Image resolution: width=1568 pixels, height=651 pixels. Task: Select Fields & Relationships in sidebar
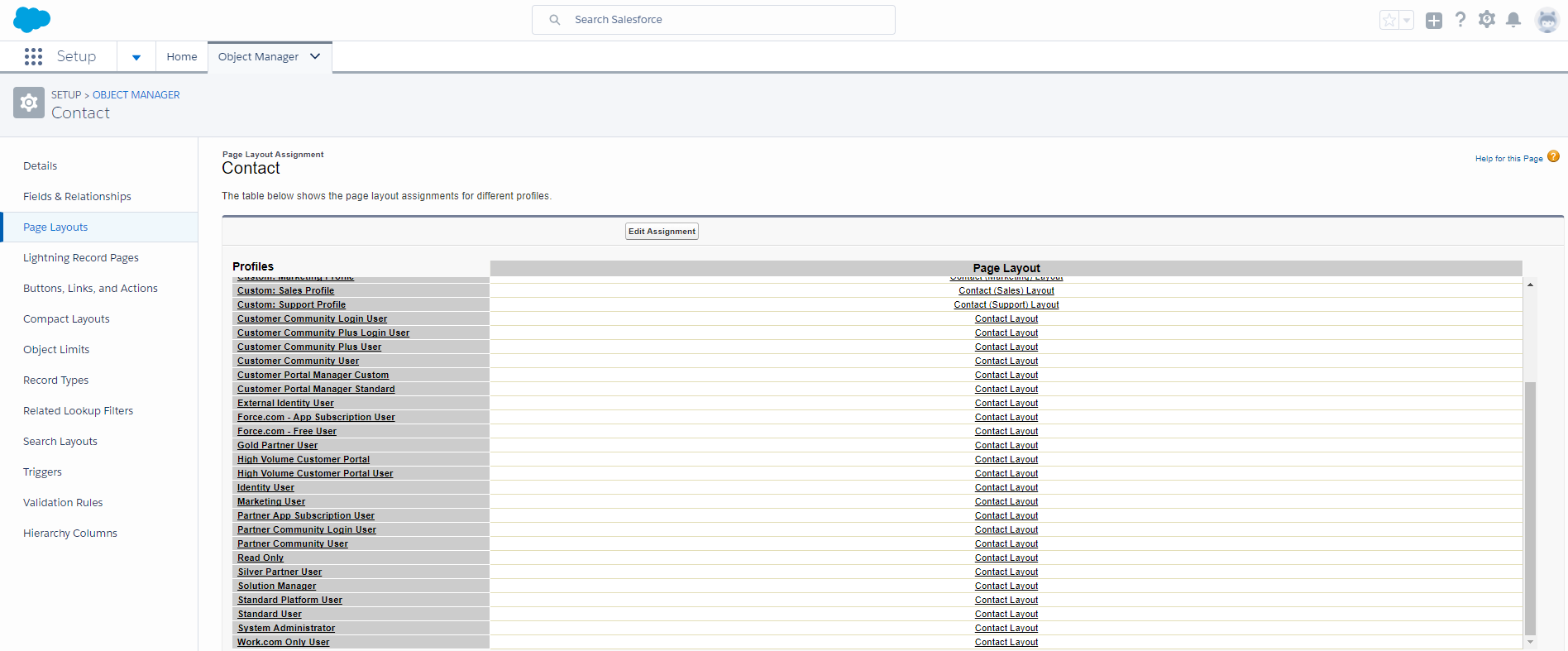point(77,197)
